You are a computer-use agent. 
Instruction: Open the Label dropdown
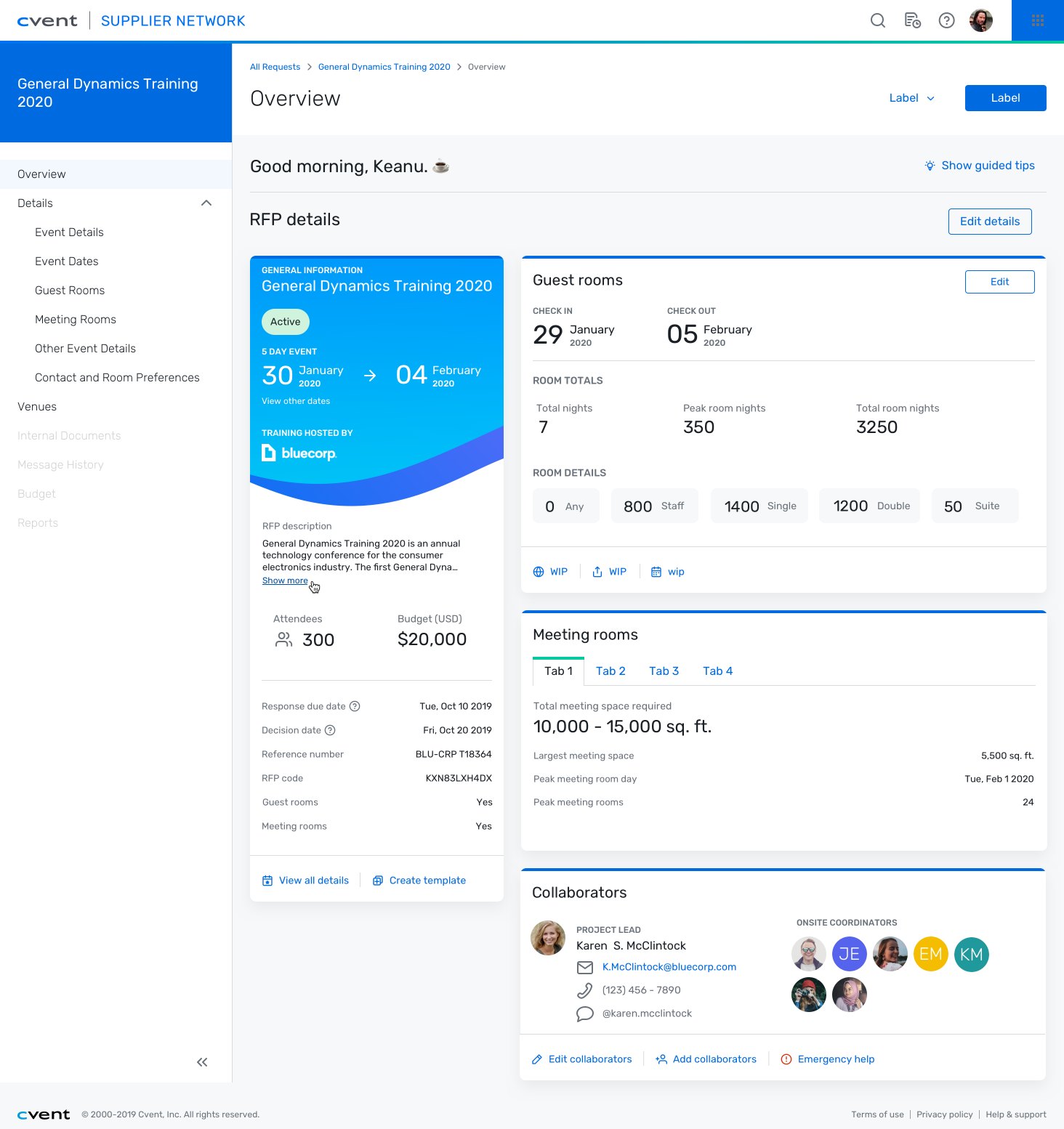click(x=912, y=98)
